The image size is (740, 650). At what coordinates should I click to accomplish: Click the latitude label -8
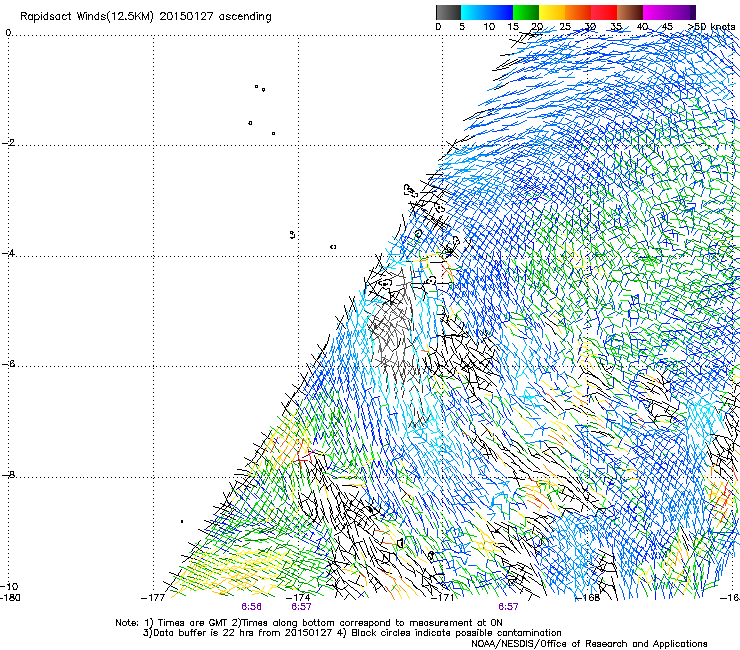click(x=8, y=474)
